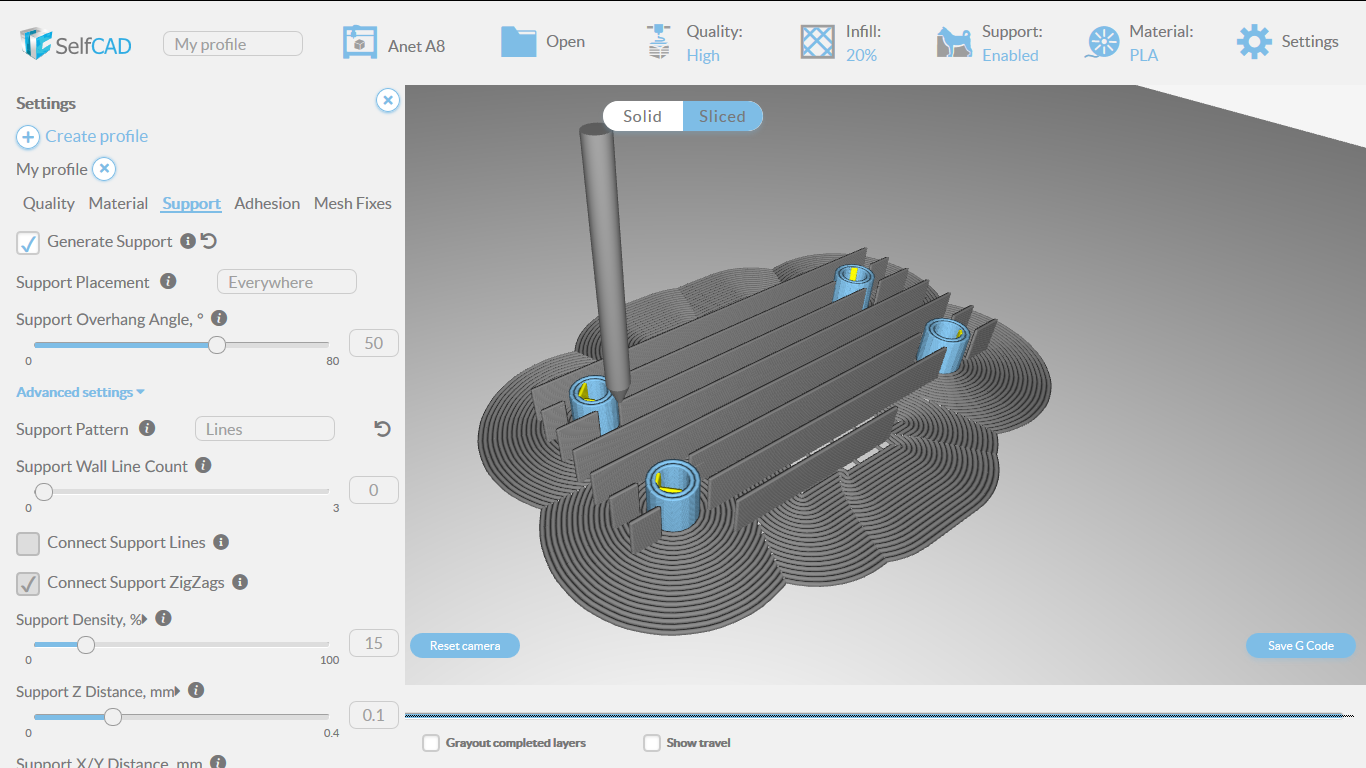Click the Anet A8 printer name
Screen dimensions: 1366x768
tap(416, 45)
